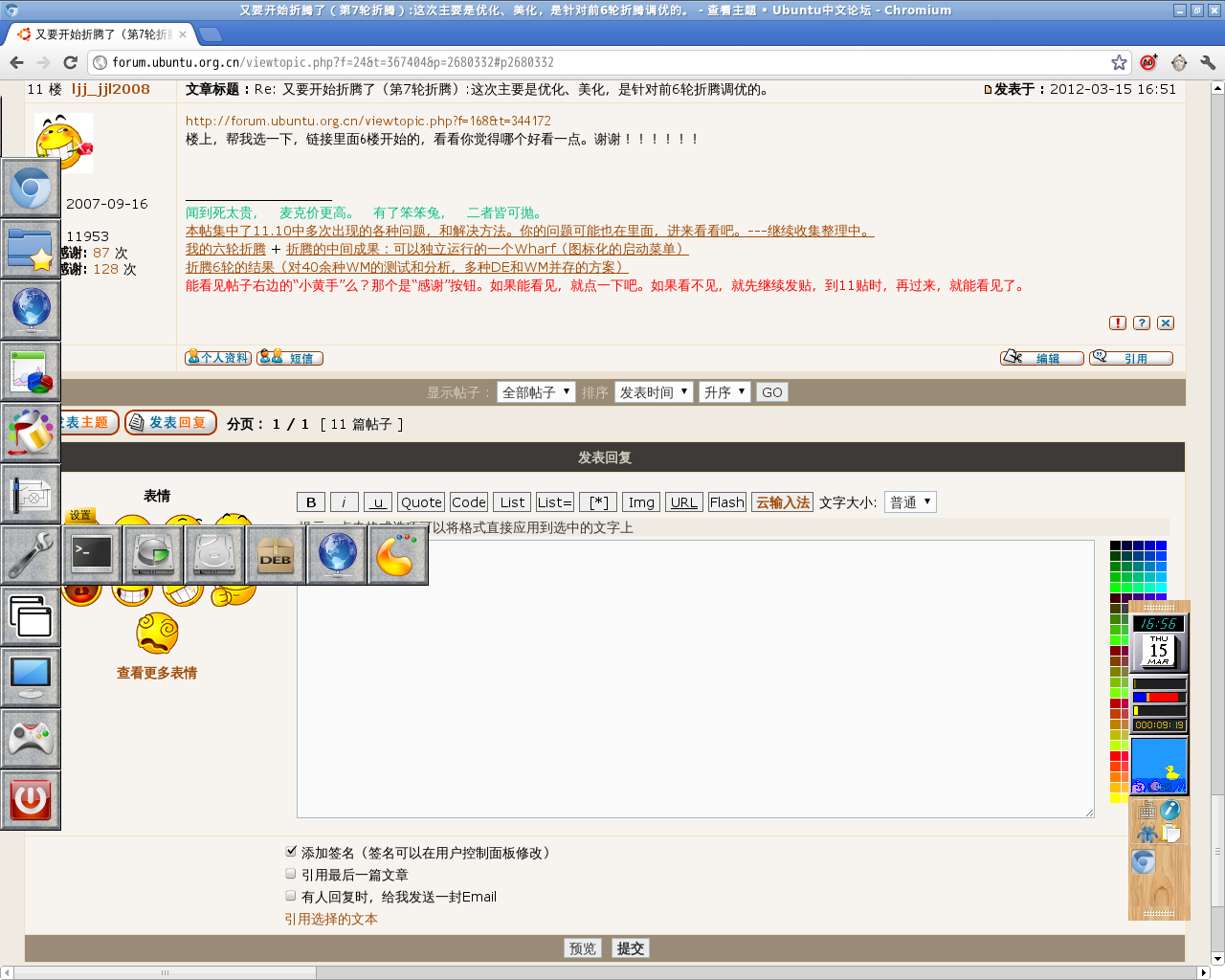
Task: Open the 发表时间 sort dropdown
Action: coord(654,392)
